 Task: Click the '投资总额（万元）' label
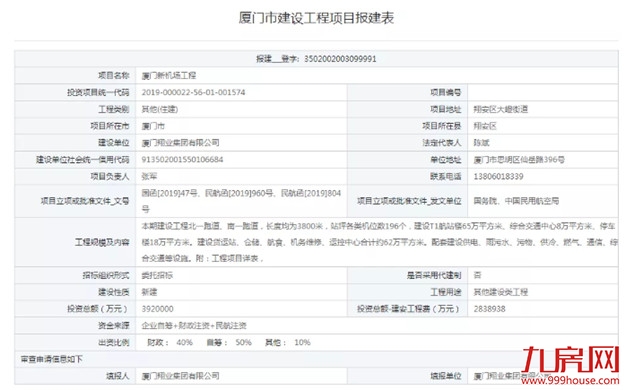click(x=98, y=309)
